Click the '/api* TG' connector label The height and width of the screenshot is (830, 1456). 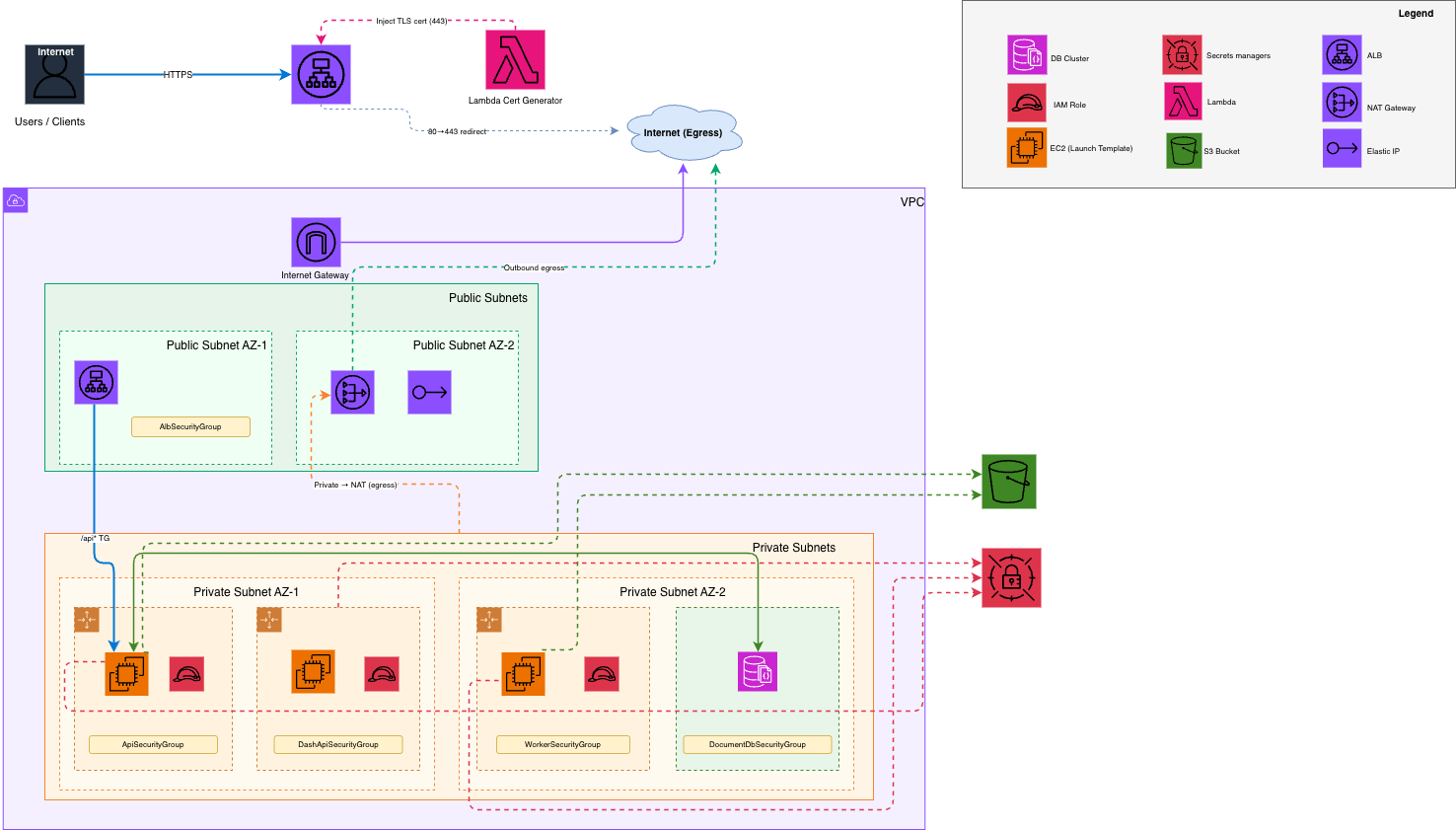[95, 538]
